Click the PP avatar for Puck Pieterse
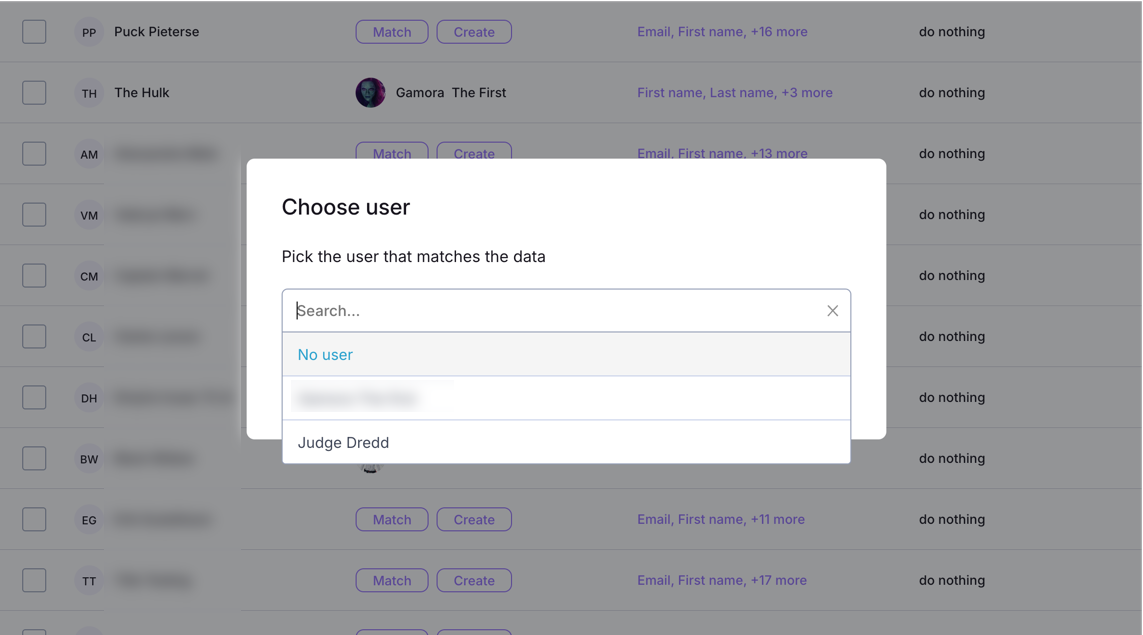 pos(89,32)
